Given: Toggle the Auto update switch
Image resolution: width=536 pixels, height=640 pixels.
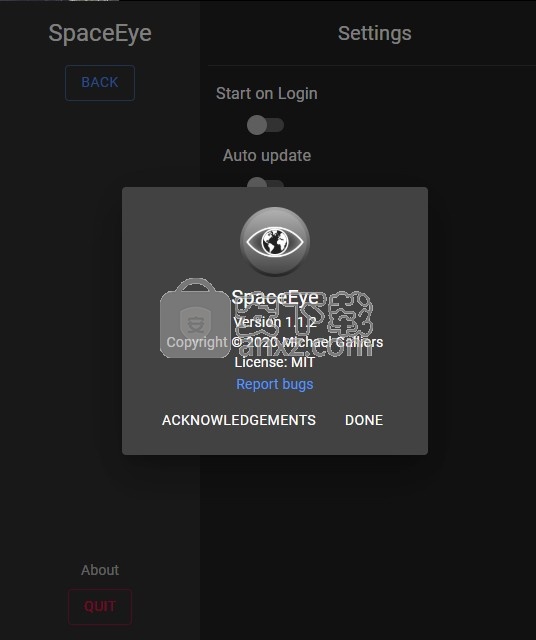Looking at the screenshot, I should (x=265, y=182).
